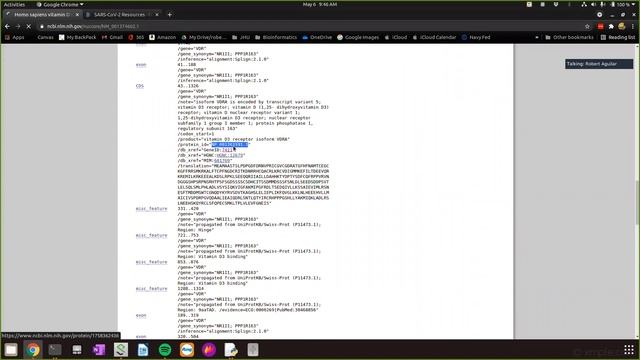Open the Files app in dock
The width and height of the screenshot is (640, 360).
pos(11,350)
